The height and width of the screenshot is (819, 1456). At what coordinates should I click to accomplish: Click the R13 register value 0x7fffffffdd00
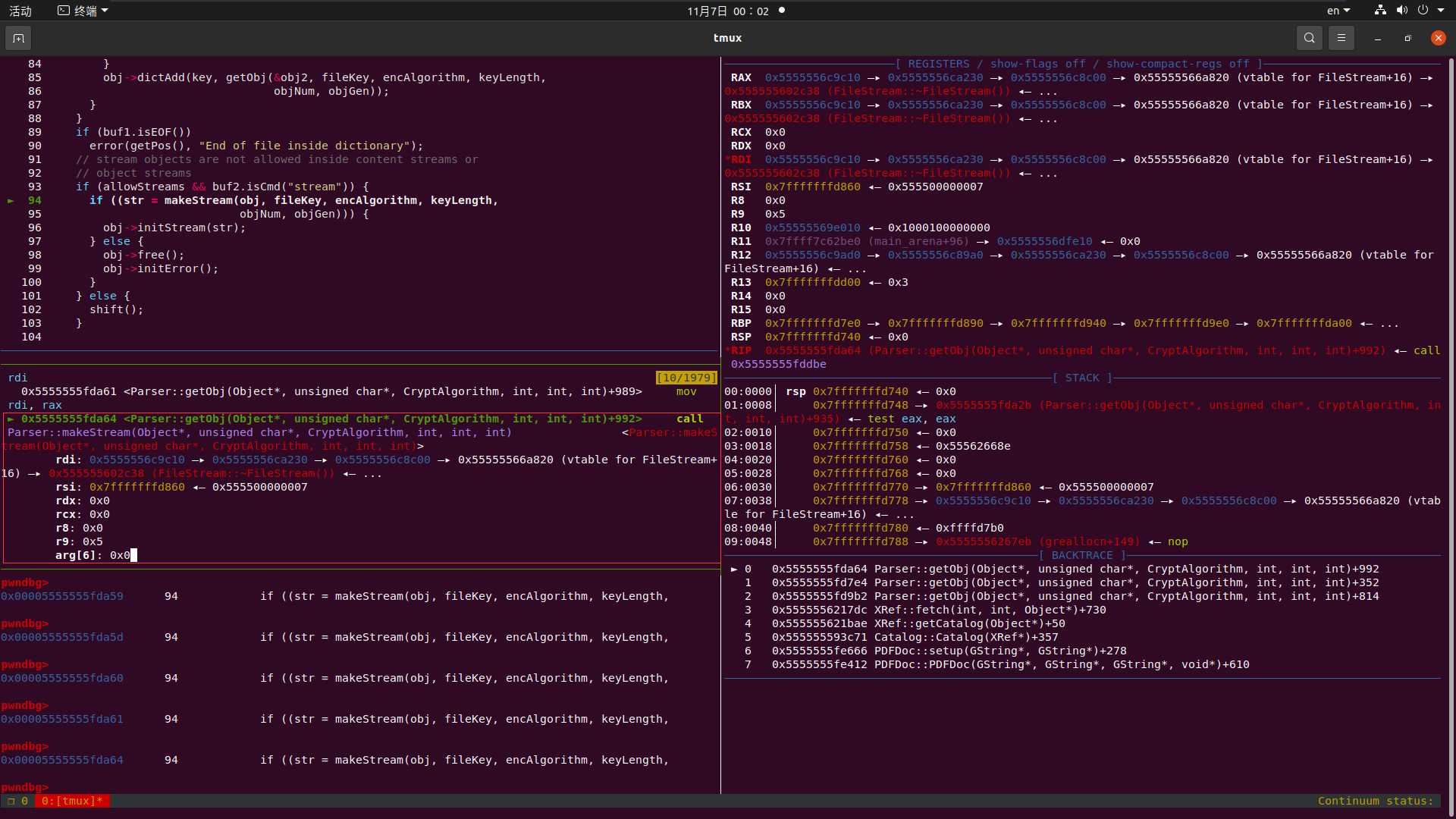(812, 282)
